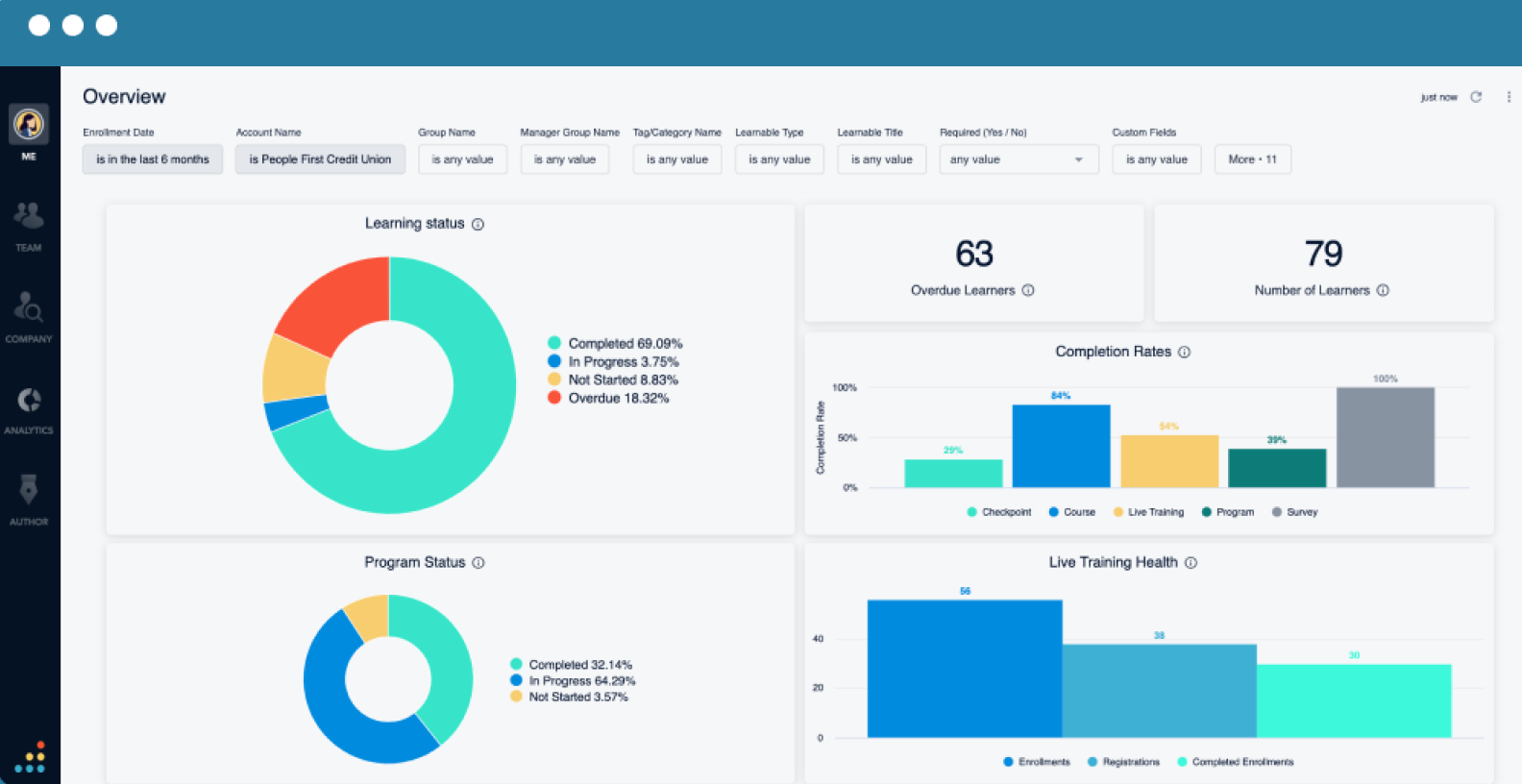
Task: Open the Author pen icon
Action: pyautogui.click(x=29, y=490)
